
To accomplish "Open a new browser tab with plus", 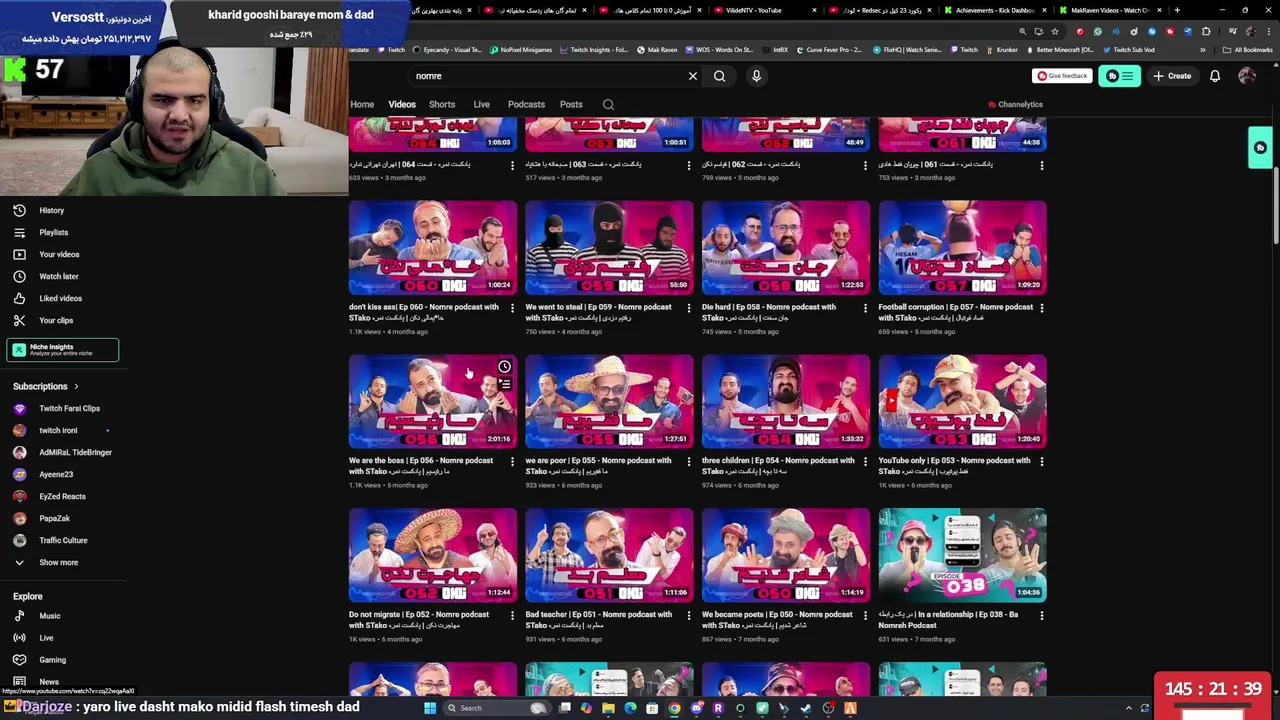I will pos(1176,10).
